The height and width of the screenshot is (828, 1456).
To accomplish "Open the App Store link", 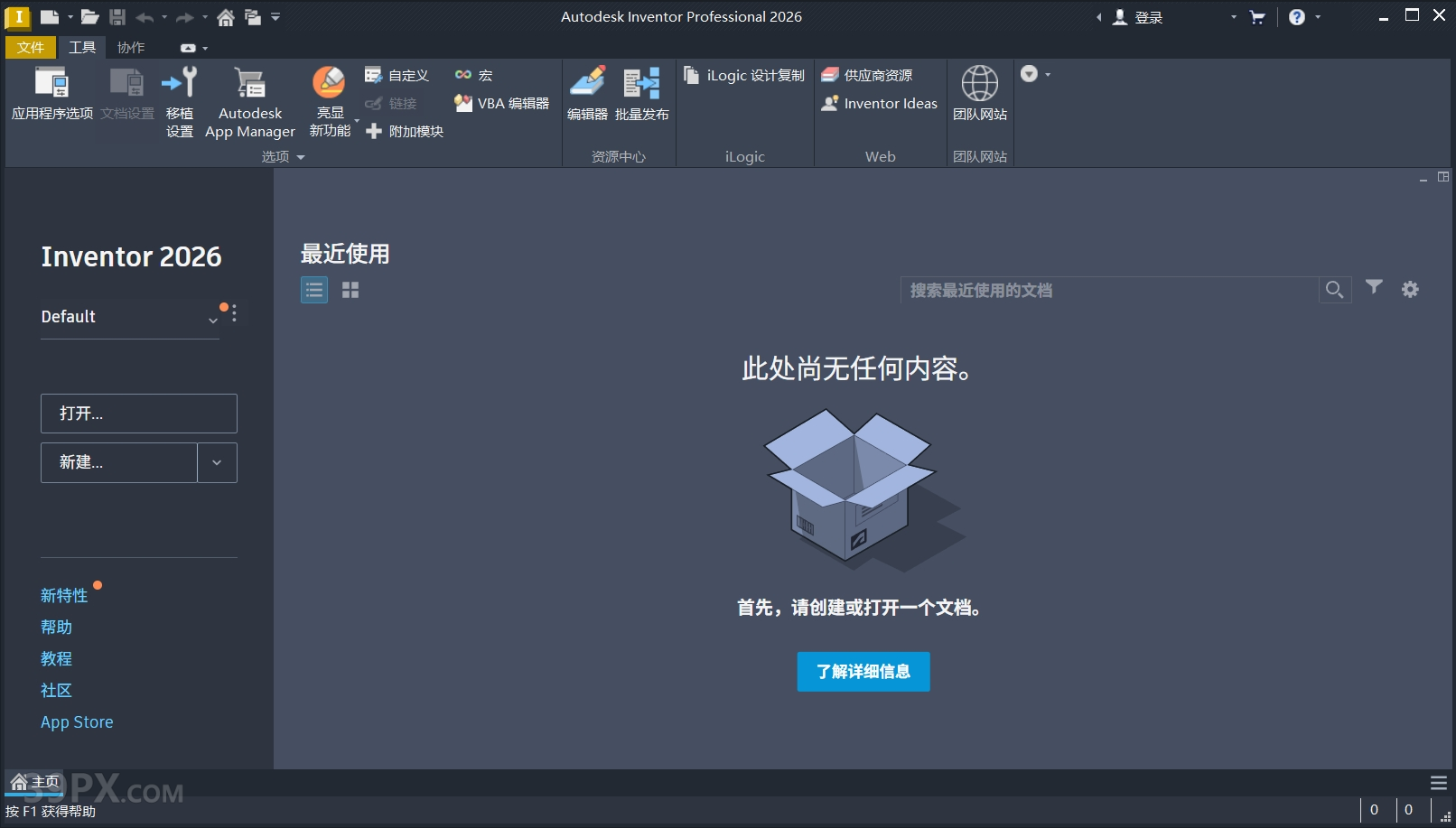I will point(77,721).
